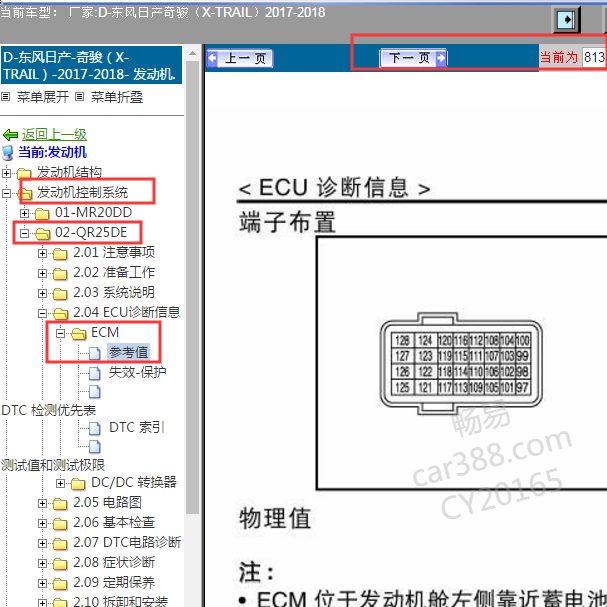Click the sidebar vertical scrollbar thumb
The height and width of the screenshot is (607, 607).
pyautogui.click(x=192, y=287)
